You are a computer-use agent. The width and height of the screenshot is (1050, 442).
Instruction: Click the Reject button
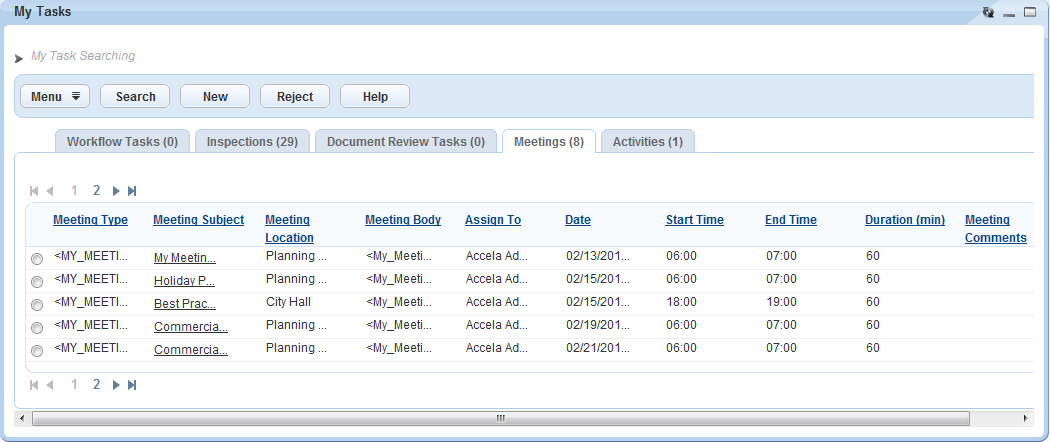tap(295, 97)
